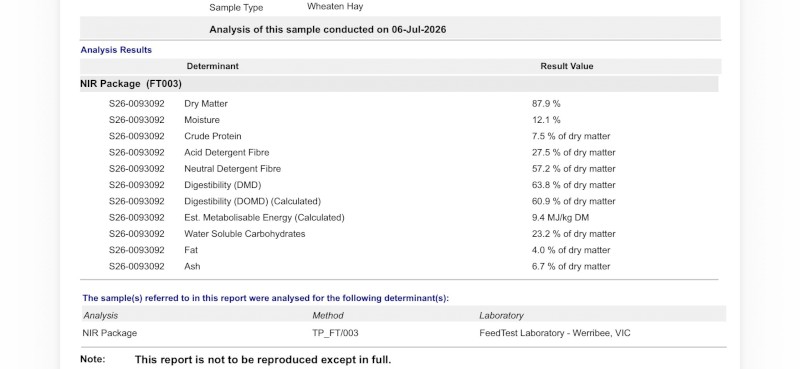Select the method code 'TP_FT/003'
This screenshot has width=800, height=369.
click(x=335, y=333)
